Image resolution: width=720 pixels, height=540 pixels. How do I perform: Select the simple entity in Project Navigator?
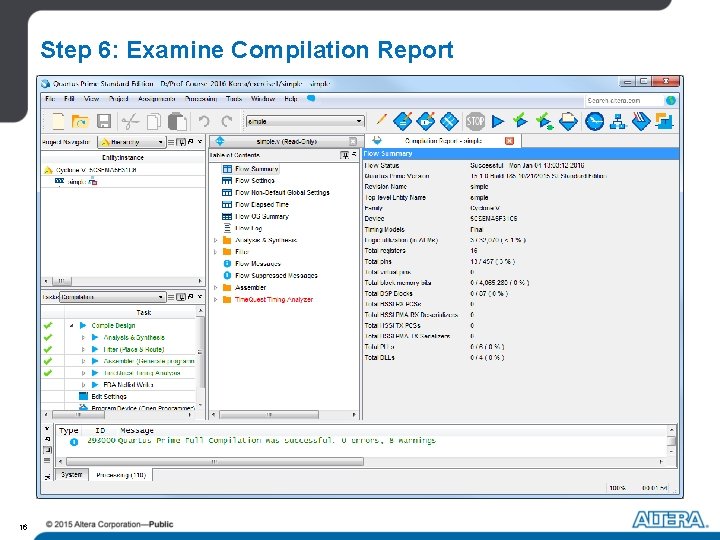[76, 182]
